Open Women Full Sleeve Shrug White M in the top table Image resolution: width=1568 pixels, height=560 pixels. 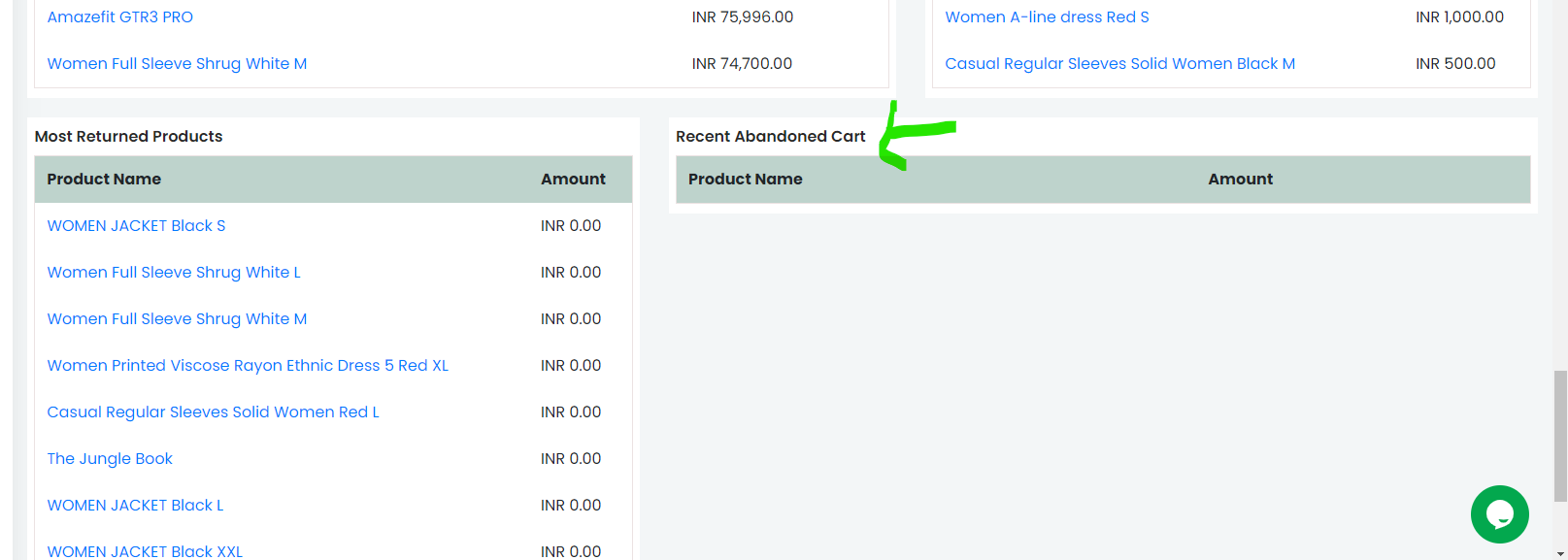pyautogui.click(x=177, y=64)
